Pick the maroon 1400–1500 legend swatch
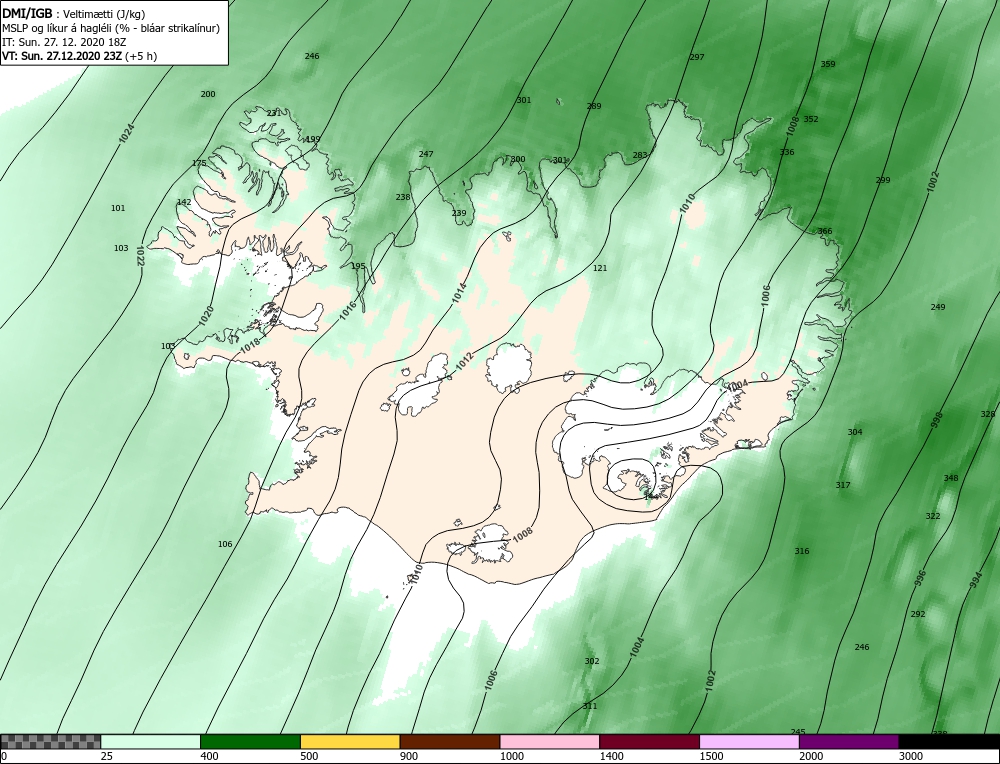 [649, 741]
